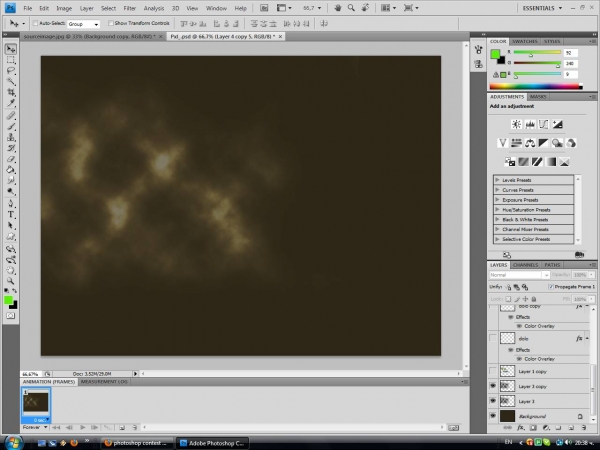This screenshot has height=450, width=600.
Task: Show the dolo layer
Action: pyautogui.click(x=493, y=338)
